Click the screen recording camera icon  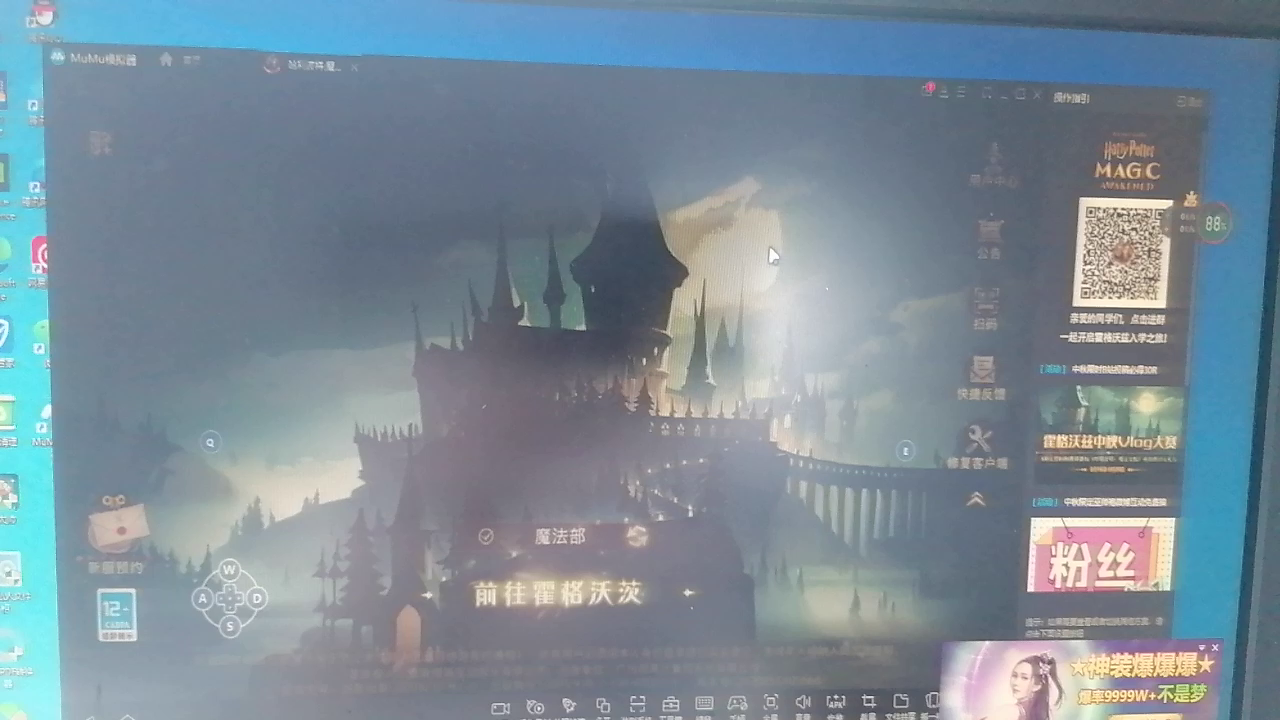coord(501,707)
